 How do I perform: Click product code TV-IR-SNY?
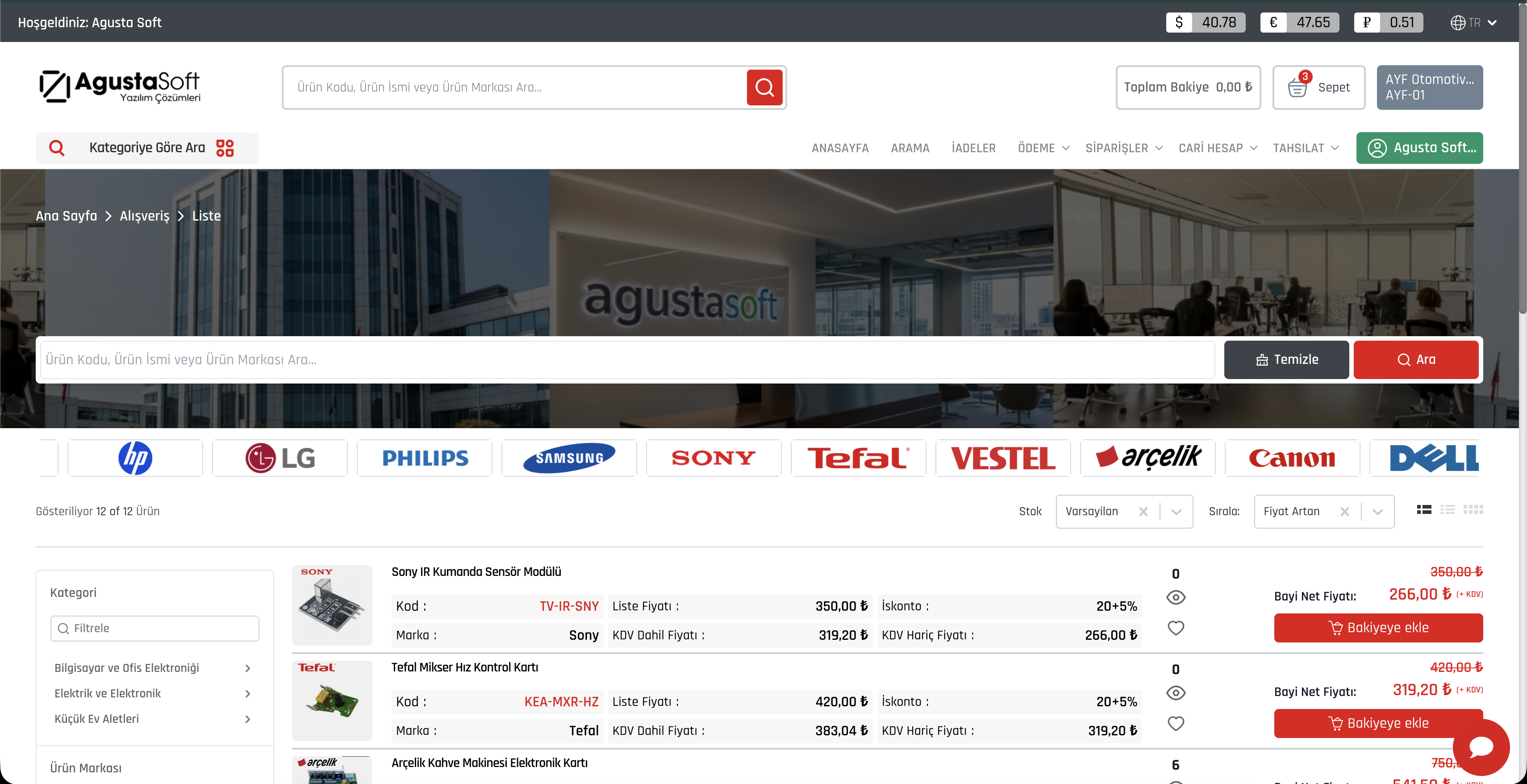[x=568, y=606]
